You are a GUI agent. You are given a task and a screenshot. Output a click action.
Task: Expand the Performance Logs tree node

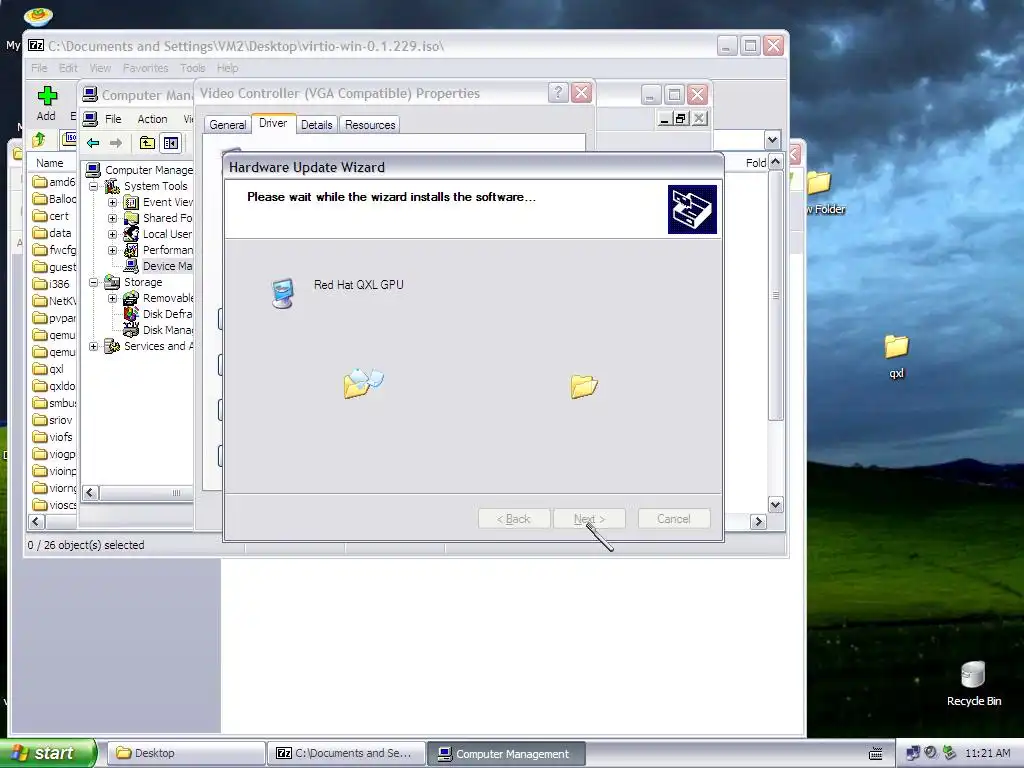tap(112, 250)
